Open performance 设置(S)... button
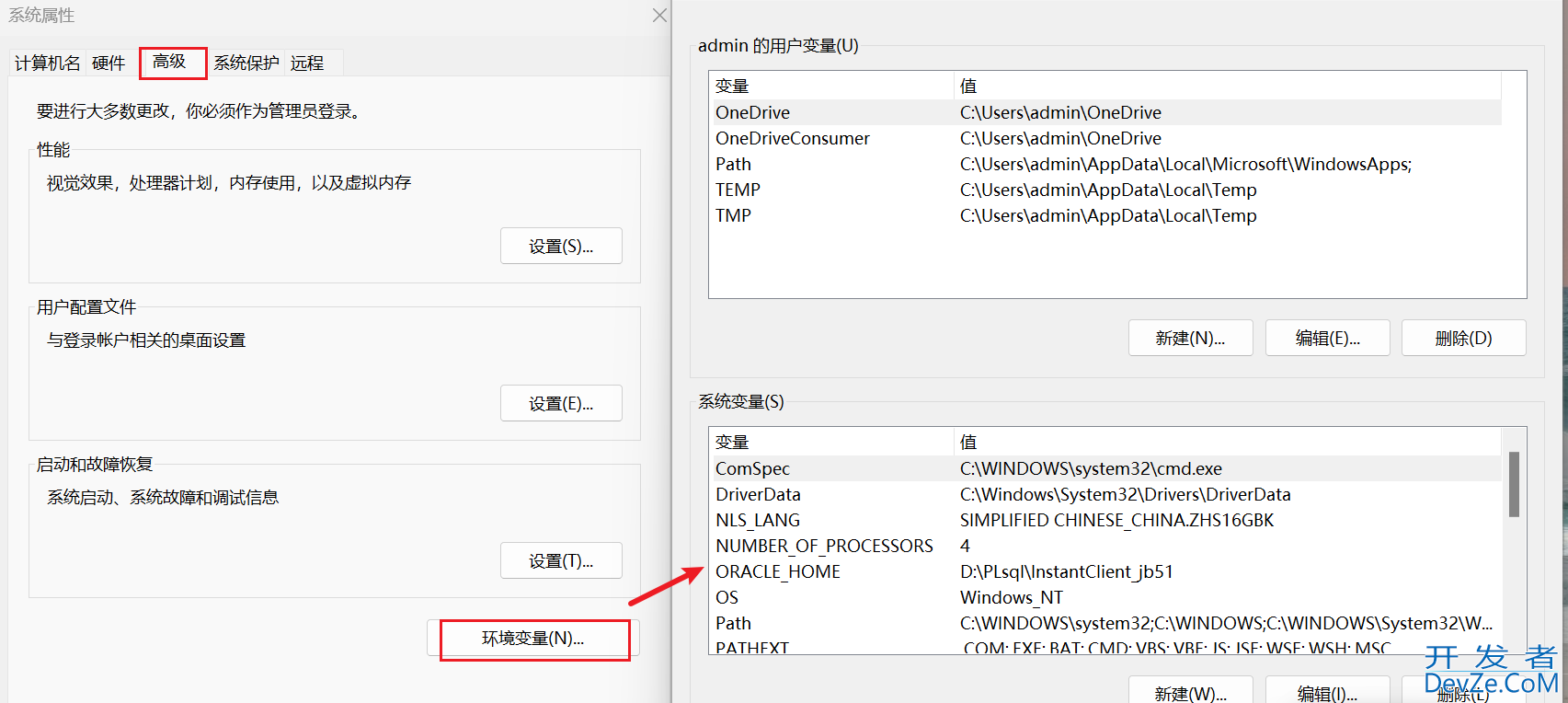This screenshot has height=703, width=1568. coord(561,246)
